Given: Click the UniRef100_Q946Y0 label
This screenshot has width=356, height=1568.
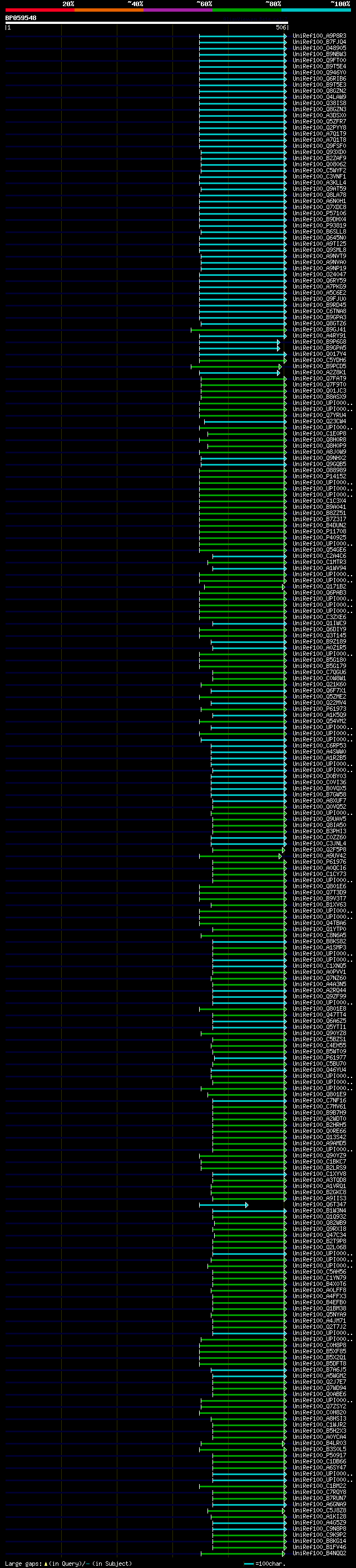Looking at the screenshot, I should [x=319, y=72].
